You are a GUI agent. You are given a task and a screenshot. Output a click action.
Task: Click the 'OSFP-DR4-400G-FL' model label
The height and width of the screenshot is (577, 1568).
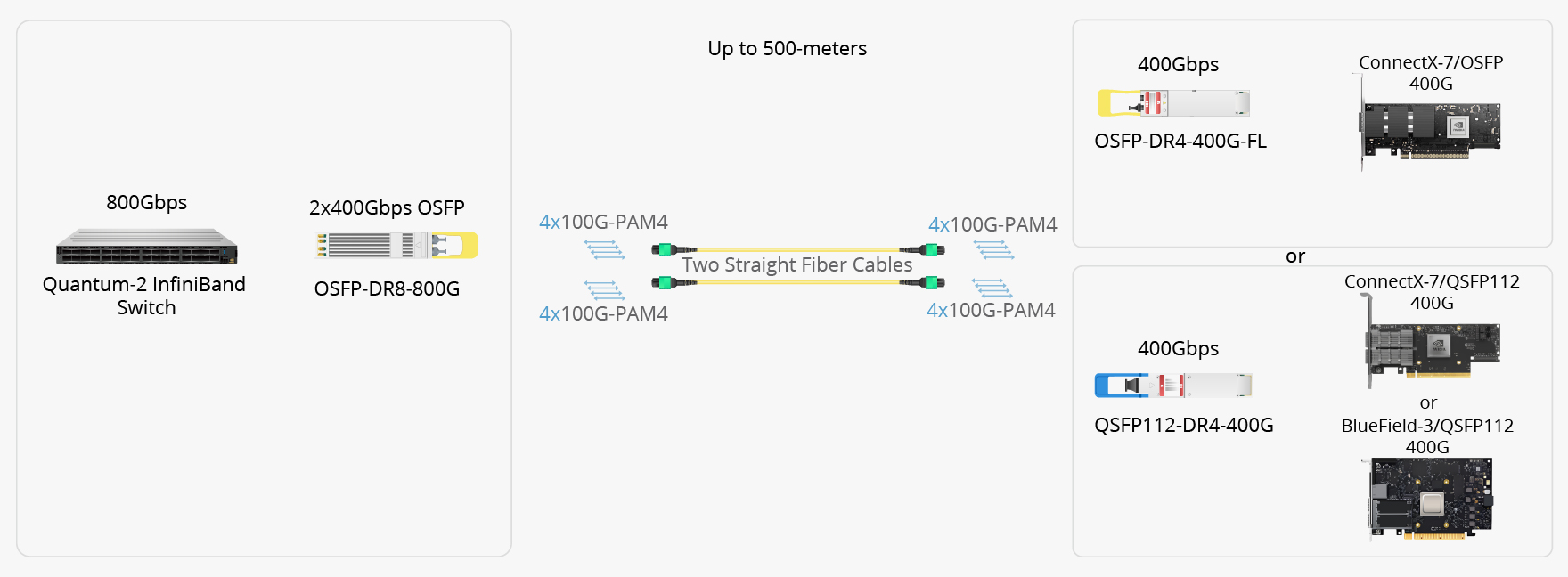1180,142
